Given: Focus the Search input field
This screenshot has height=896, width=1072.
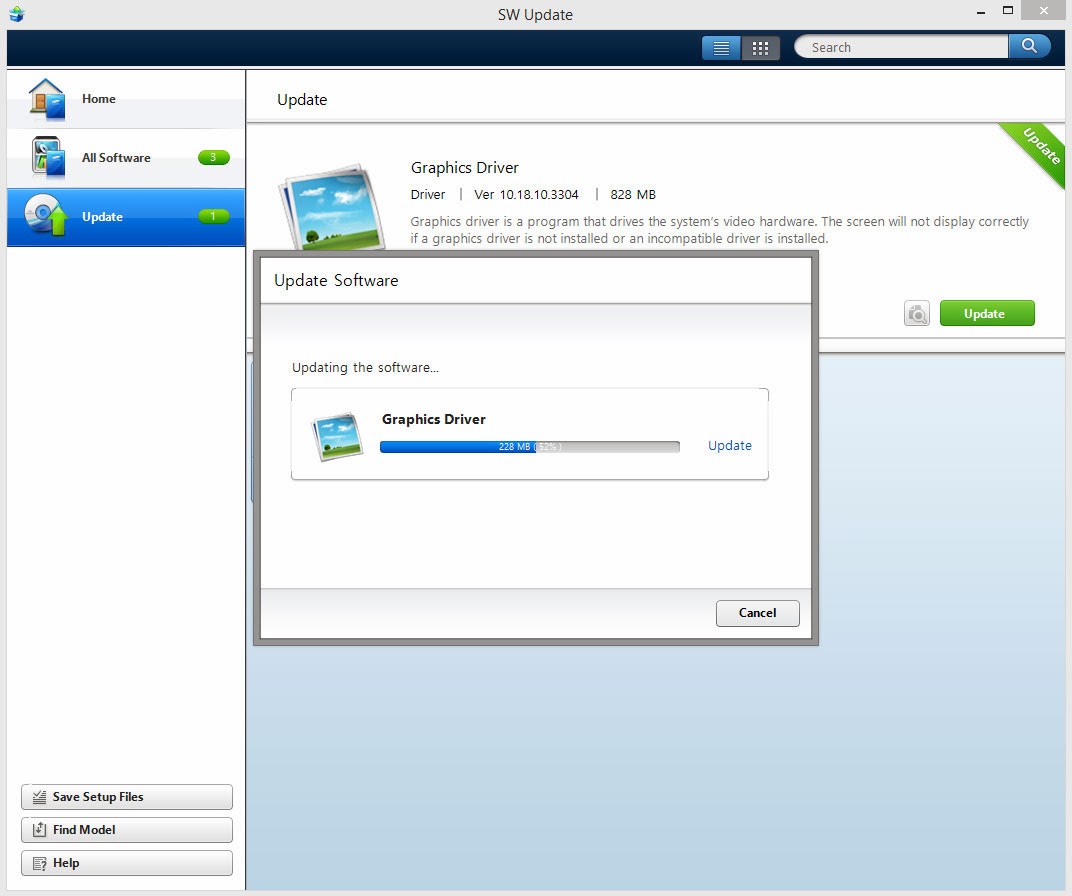Looking at the screenshot, I should point(901,47).
